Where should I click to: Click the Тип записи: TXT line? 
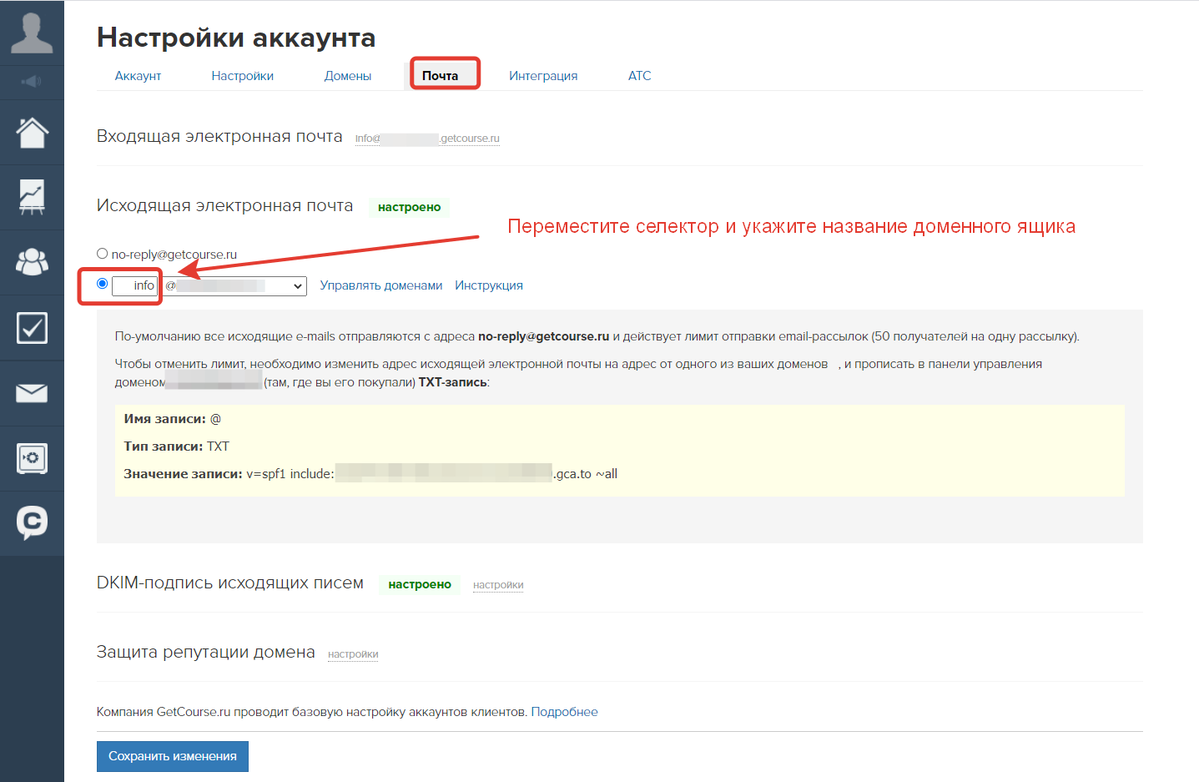click(x=177, y=446)
